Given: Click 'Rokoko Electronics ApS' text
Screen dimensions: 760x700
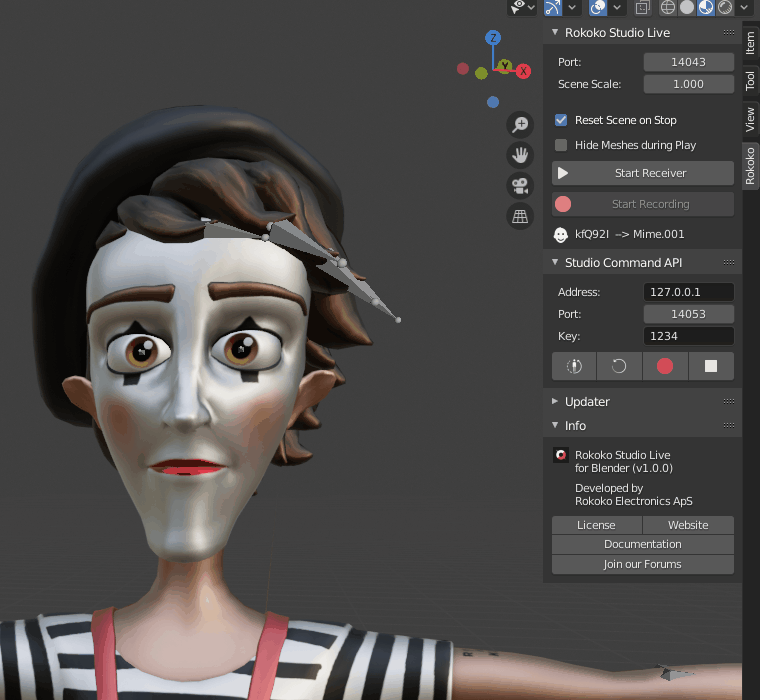Looking at the screenshot, I should pos(633,501).
